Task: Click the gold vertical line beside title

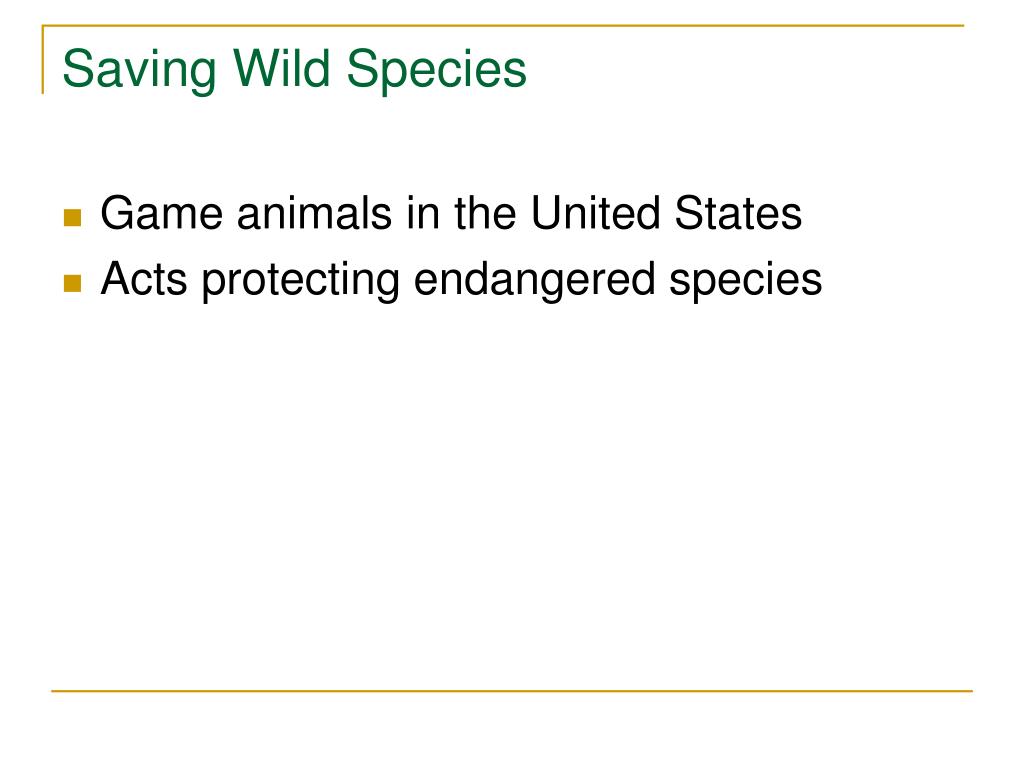Action: (x=43, y=59)
